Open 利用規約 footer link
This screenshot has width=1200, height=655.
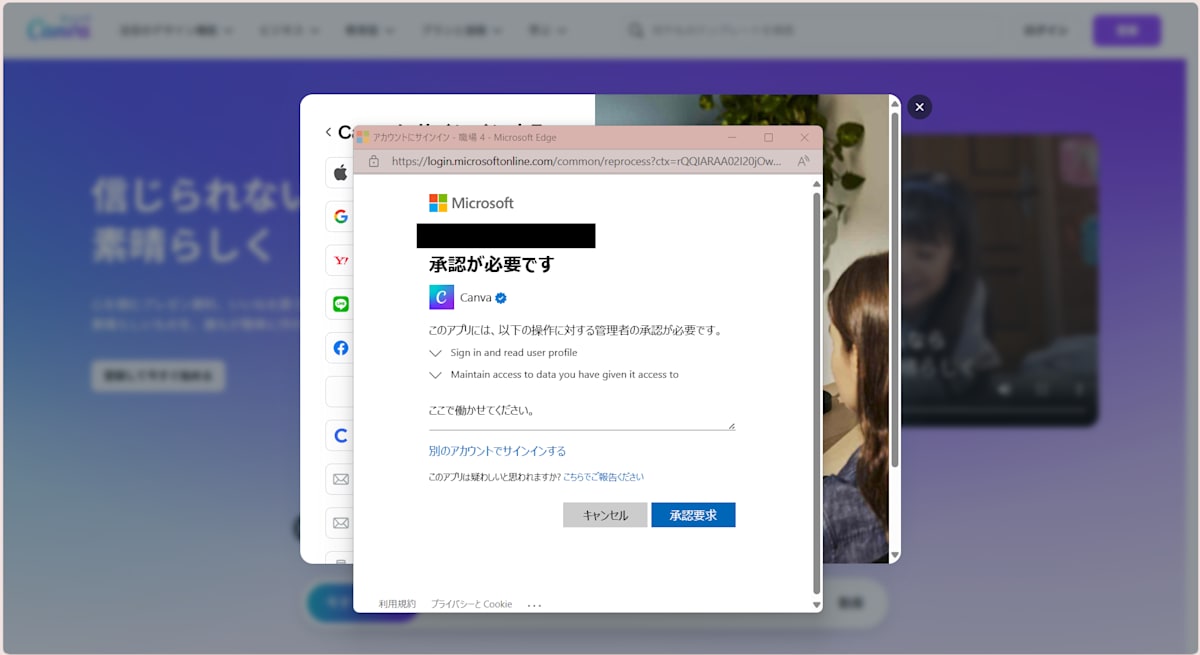pos(397,604)
